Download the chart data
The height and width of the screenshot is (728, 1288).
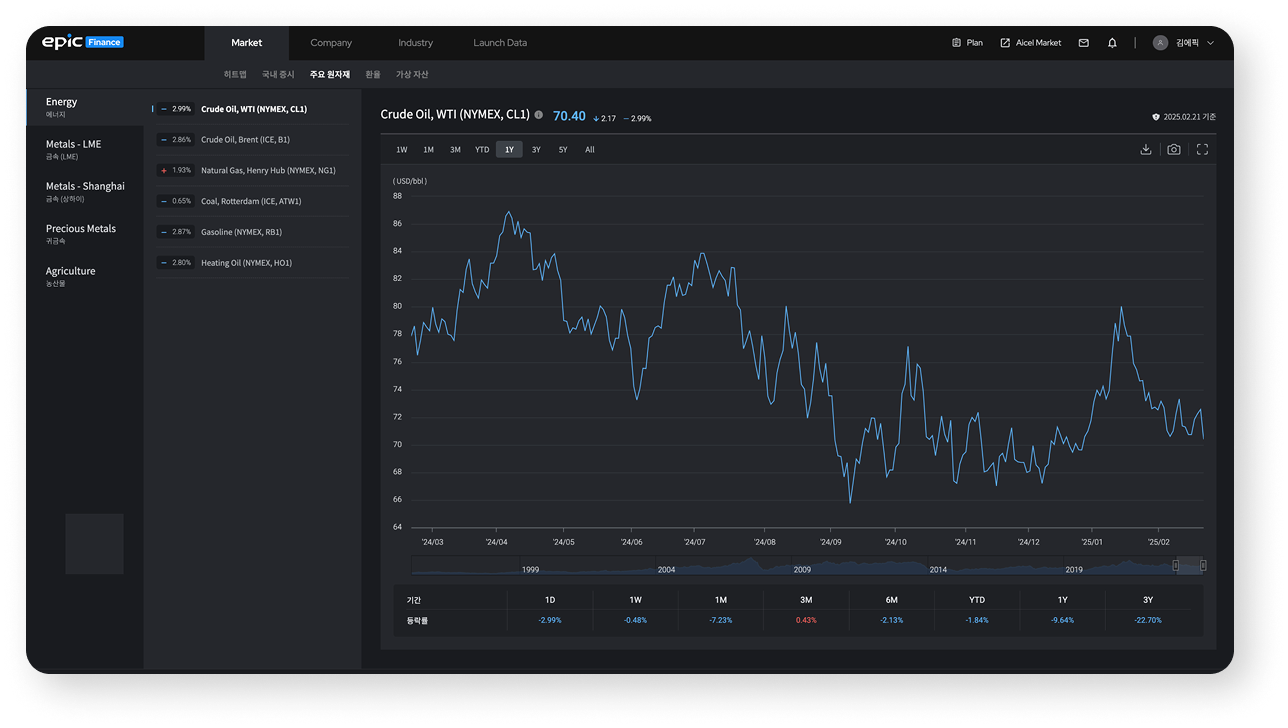[1145, 150]
